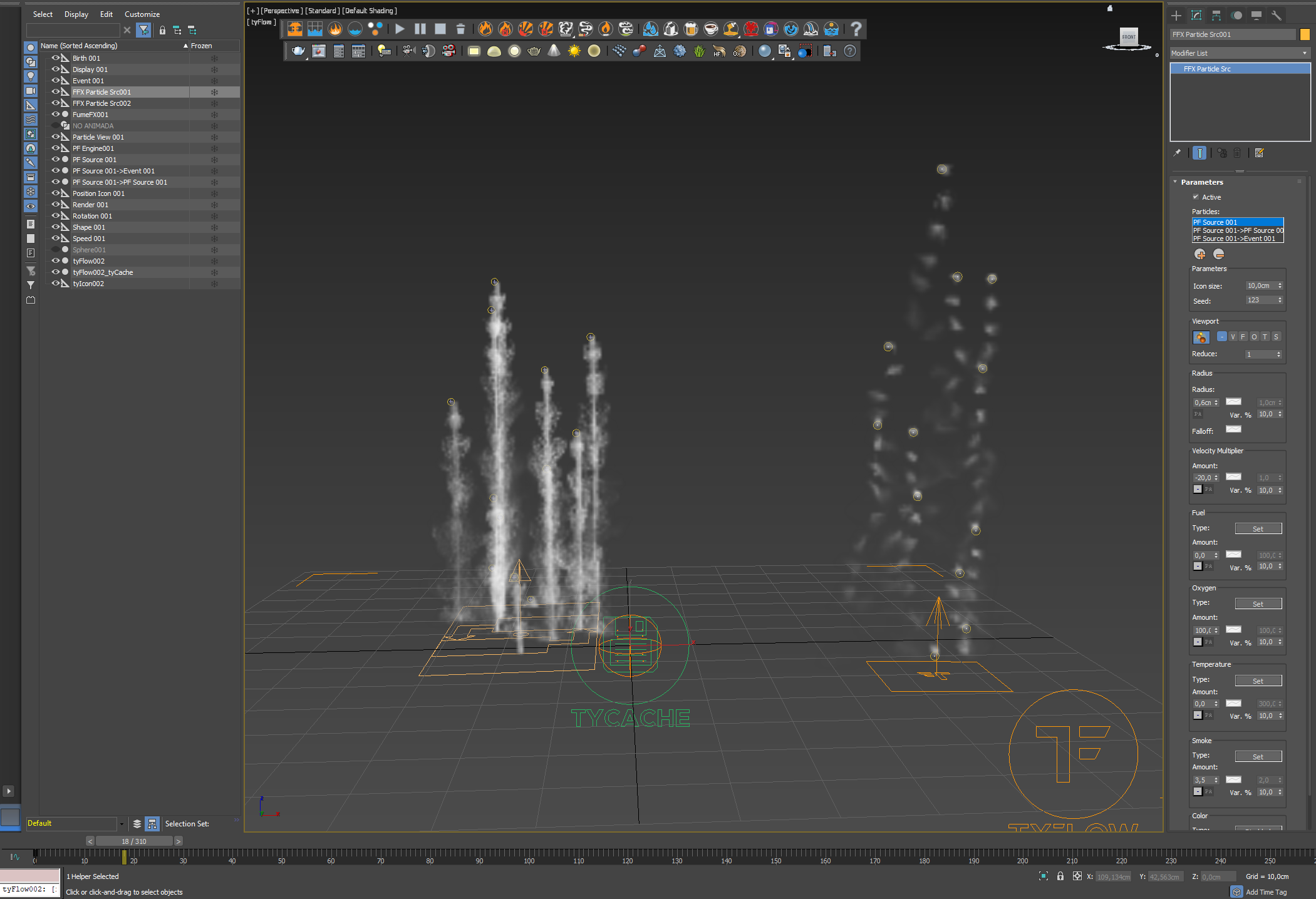
Task: Click the Smoke Type Set button
Action: (1258, 757)
